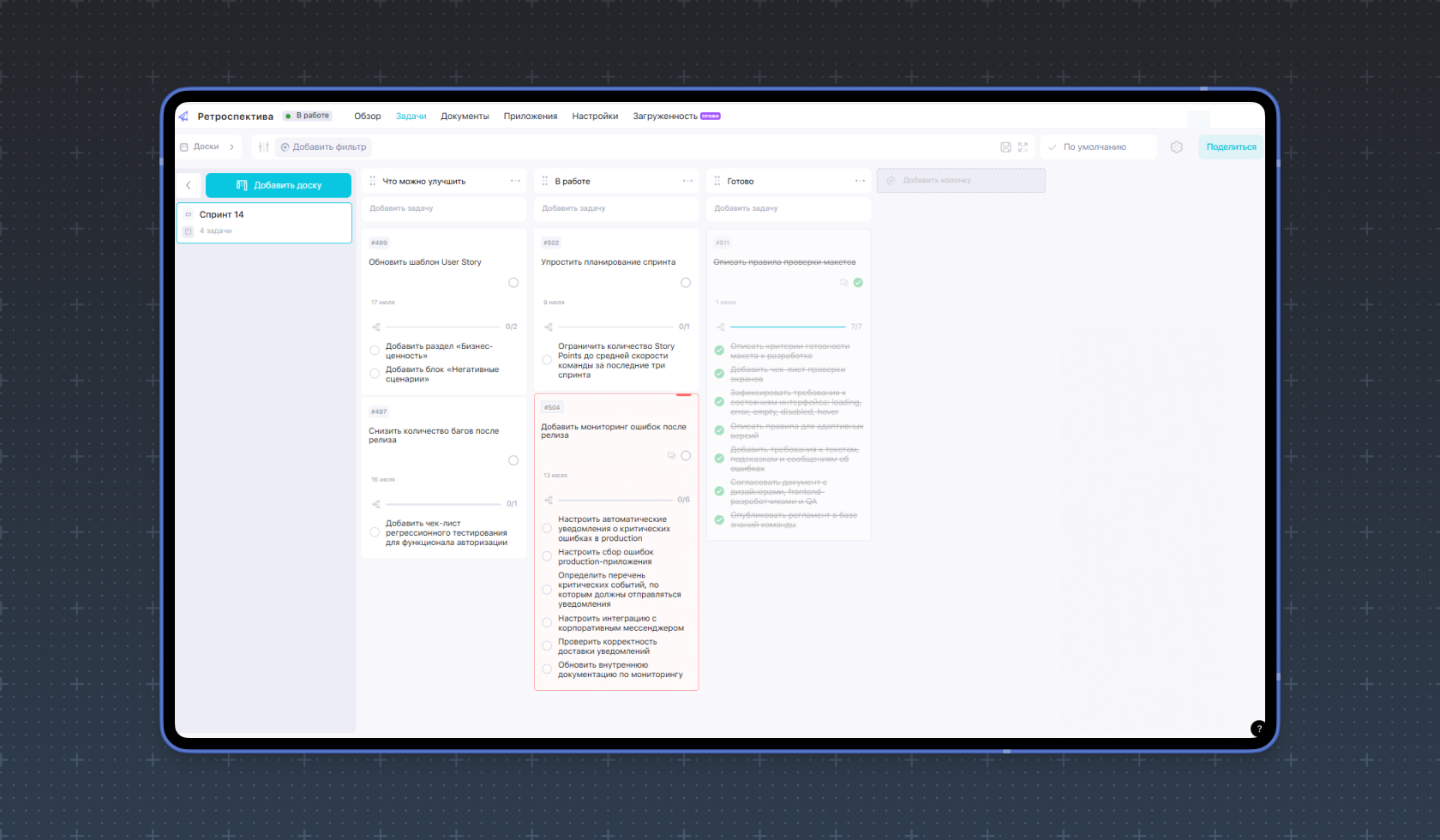This screenshot has height=840, width=1440.
Task: Click the Добавить доску button
Action: click(x=279, y=185)
